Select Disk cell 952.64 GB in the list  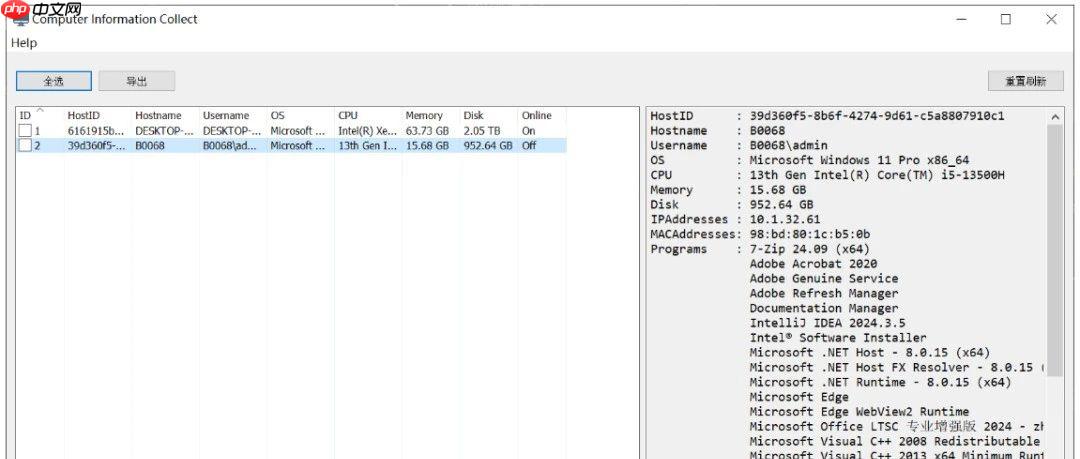point(488,145)
